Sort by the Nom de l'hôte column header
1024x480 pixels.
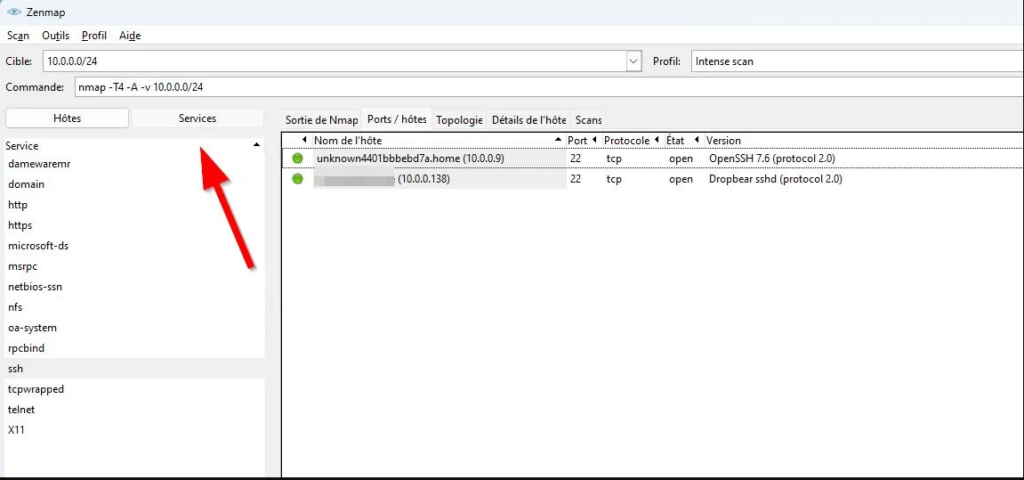click(x=438, y=140)
